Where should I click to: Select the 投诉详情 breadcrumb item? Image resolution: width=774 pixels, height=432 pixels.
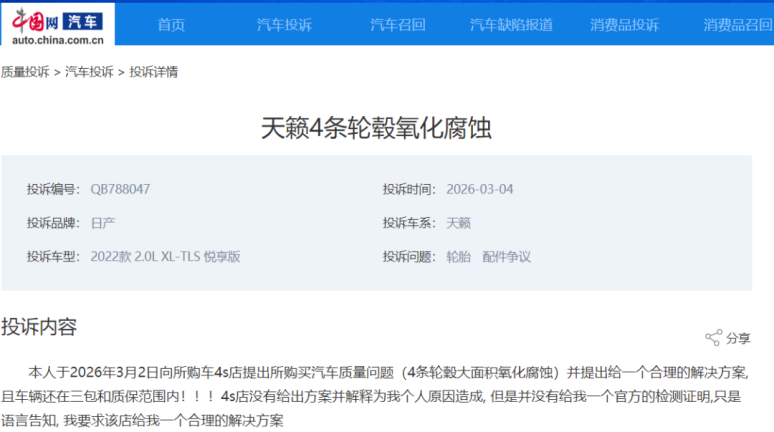pos(154,72)
